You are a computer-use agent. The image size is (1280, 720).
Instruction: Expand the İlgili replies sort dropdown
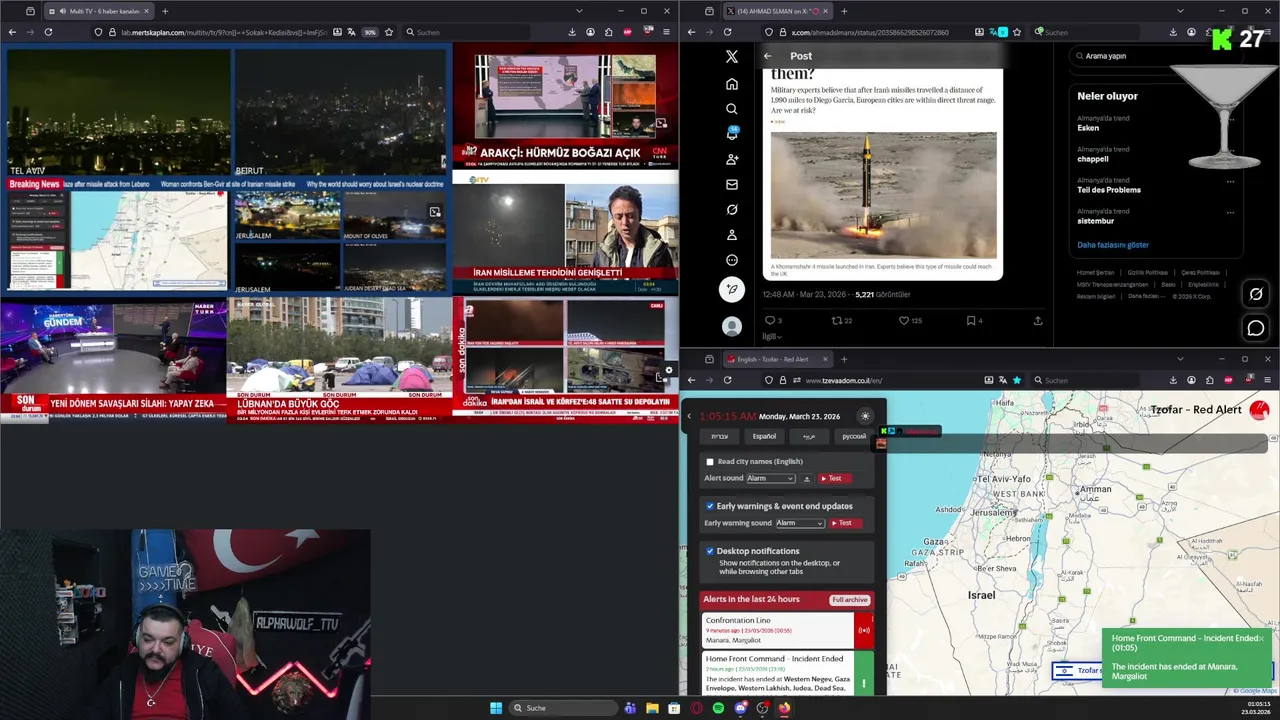pos(772,336)
